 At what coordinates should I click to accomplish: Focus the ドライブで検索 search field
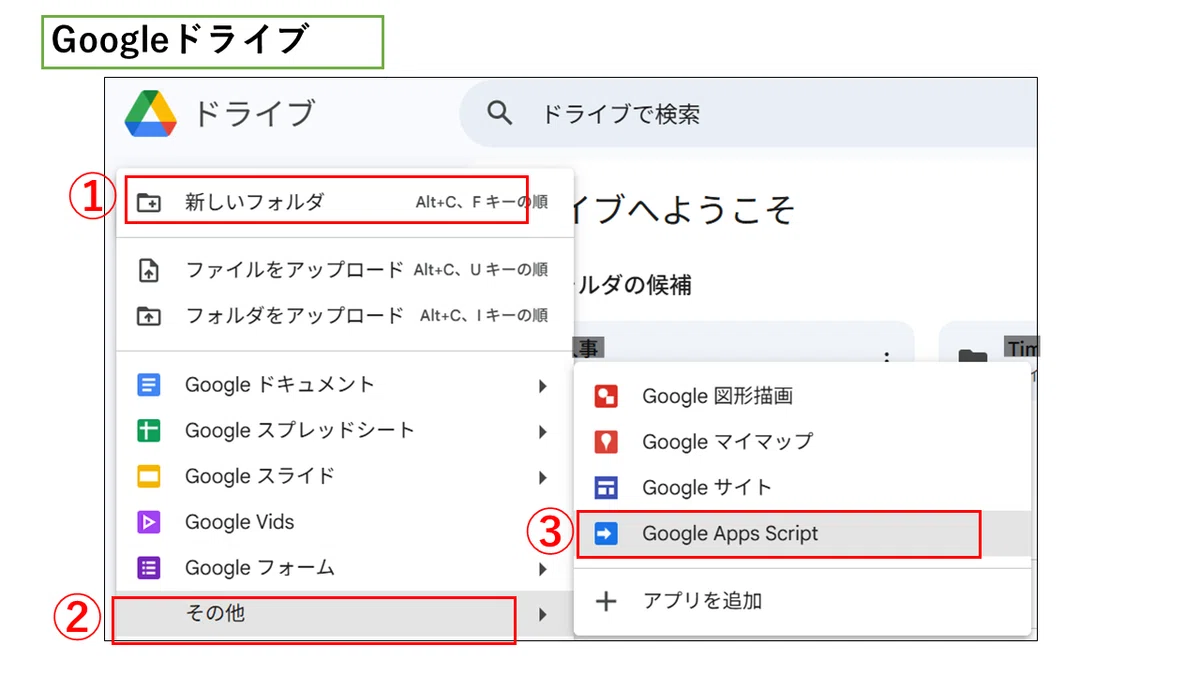pos(748,114)
